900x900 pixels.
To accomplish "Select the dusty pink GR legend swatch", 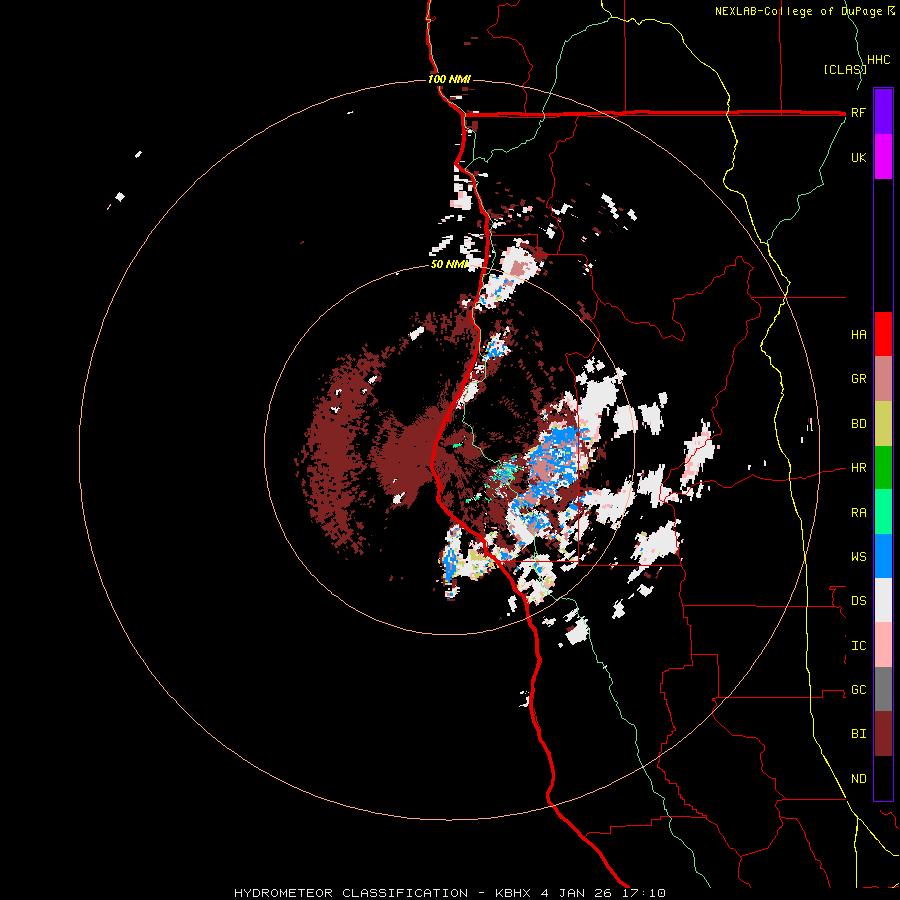I will 883,379.
